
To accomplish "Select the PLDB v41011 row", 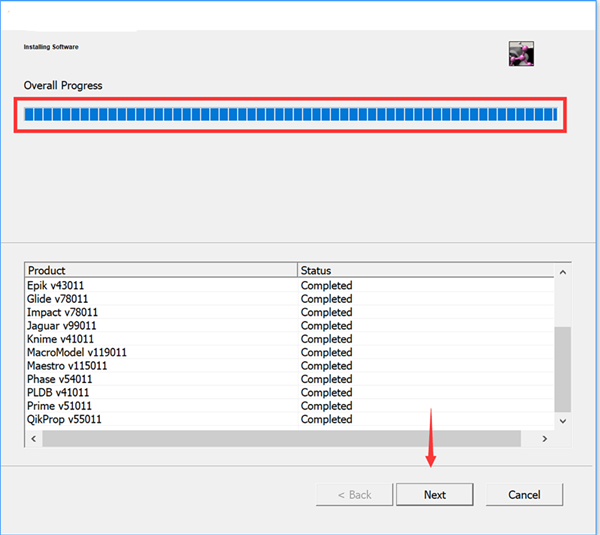I will pos(290,393).
